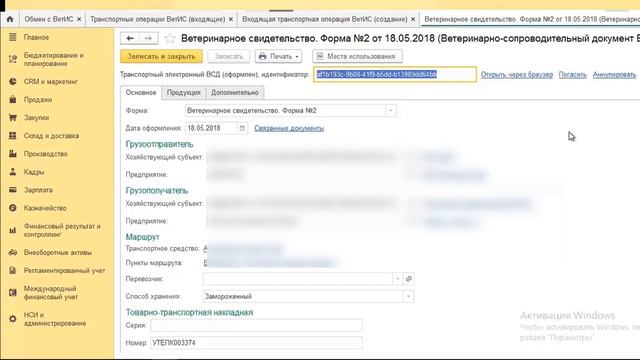640x360 pixels.
Task: Open calendar picker for Дата оформления
Action: [x=242, y=128]
